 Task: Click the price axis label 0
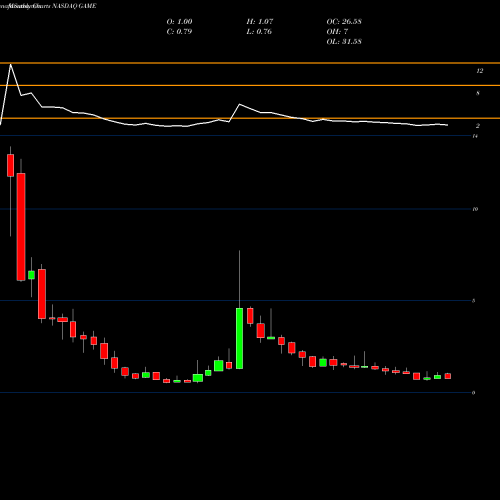point(474,392)
